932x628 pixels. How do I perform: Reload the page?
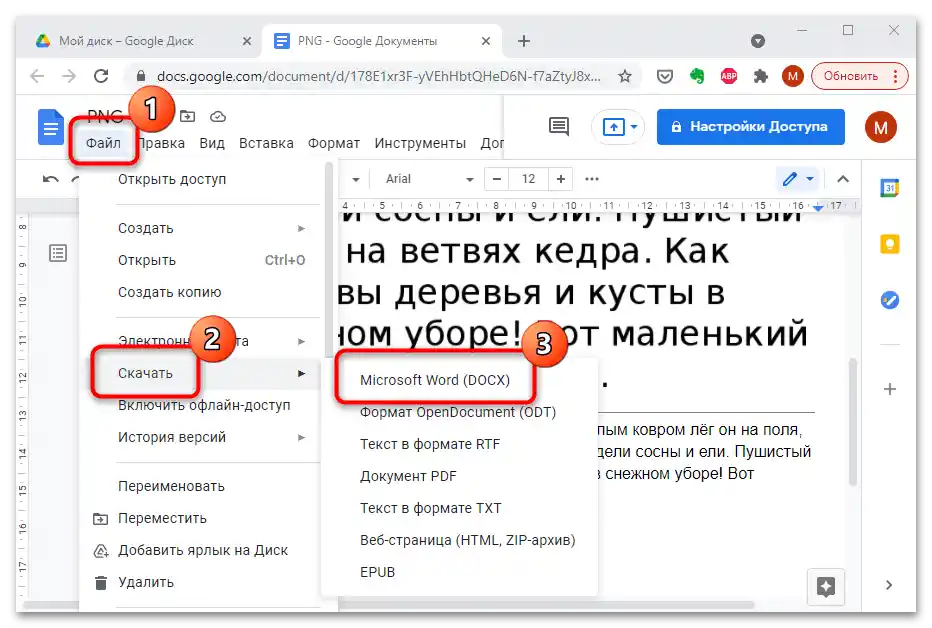pyautogui.click(x=101, y=76)
